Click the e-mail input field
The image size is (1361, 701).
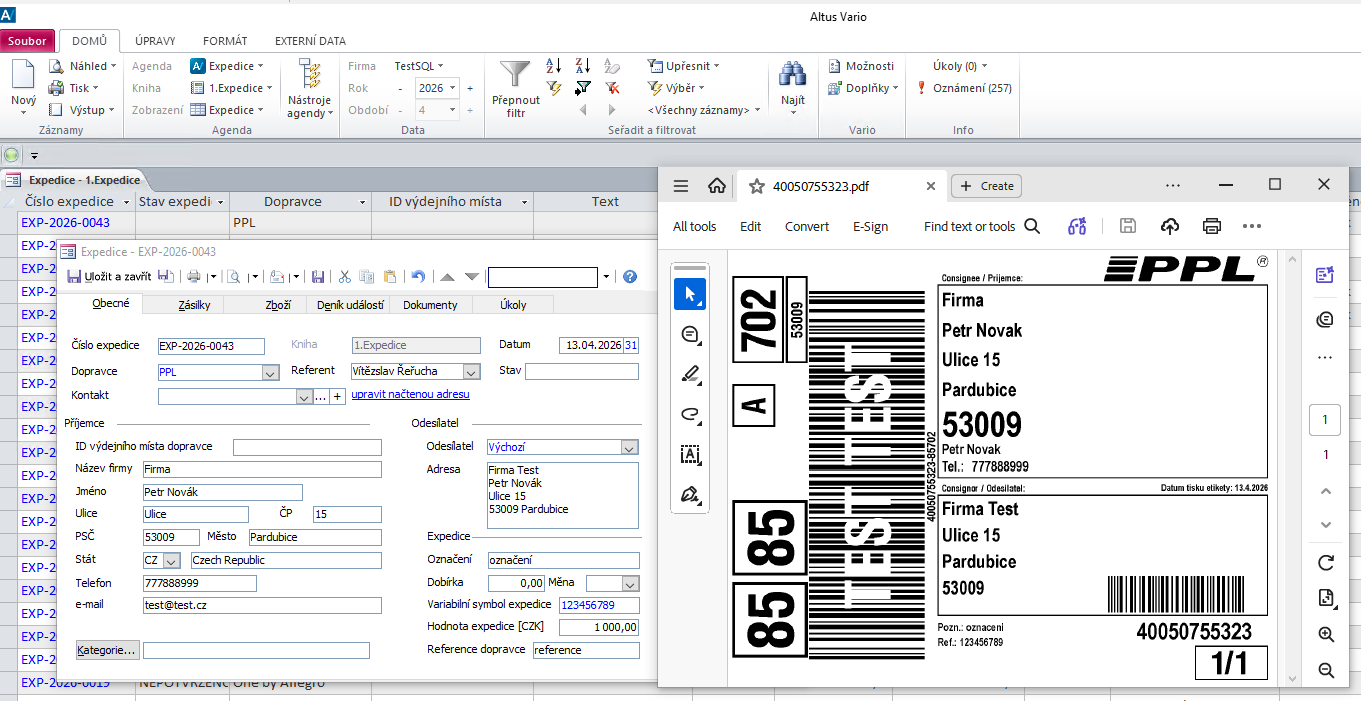pos(262,605)
